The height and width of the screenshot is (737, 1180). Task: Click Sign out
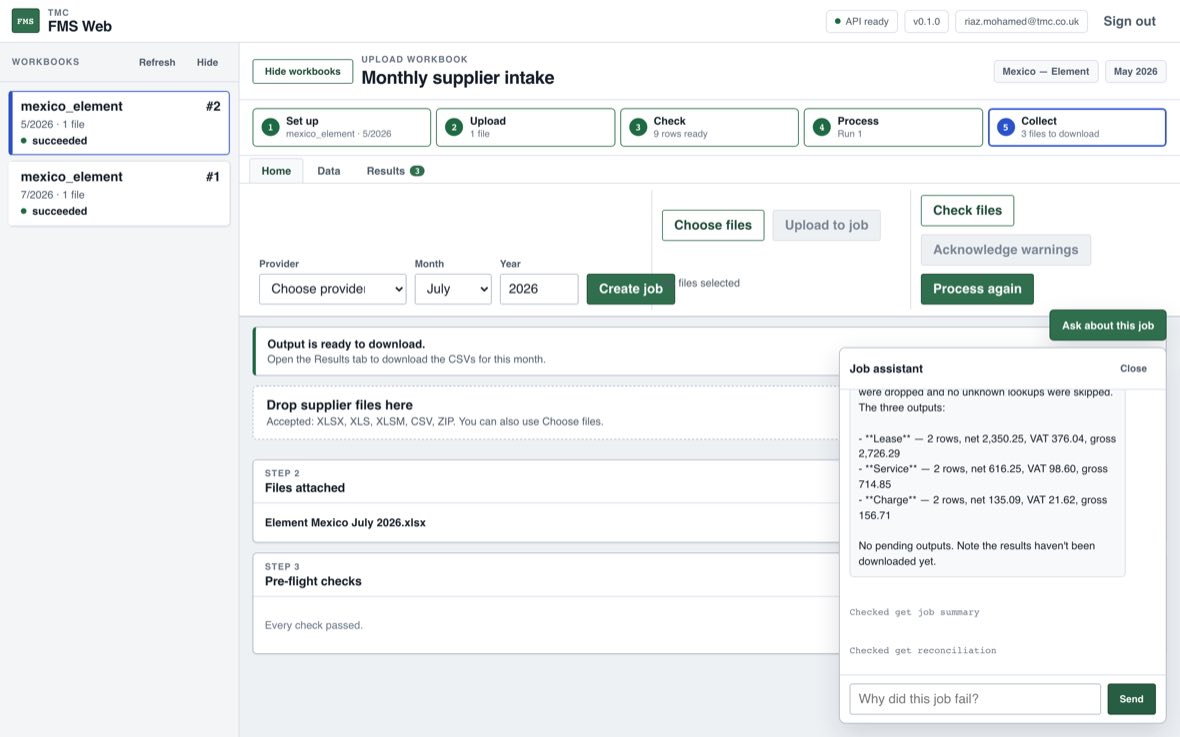tap(1129, 21)
